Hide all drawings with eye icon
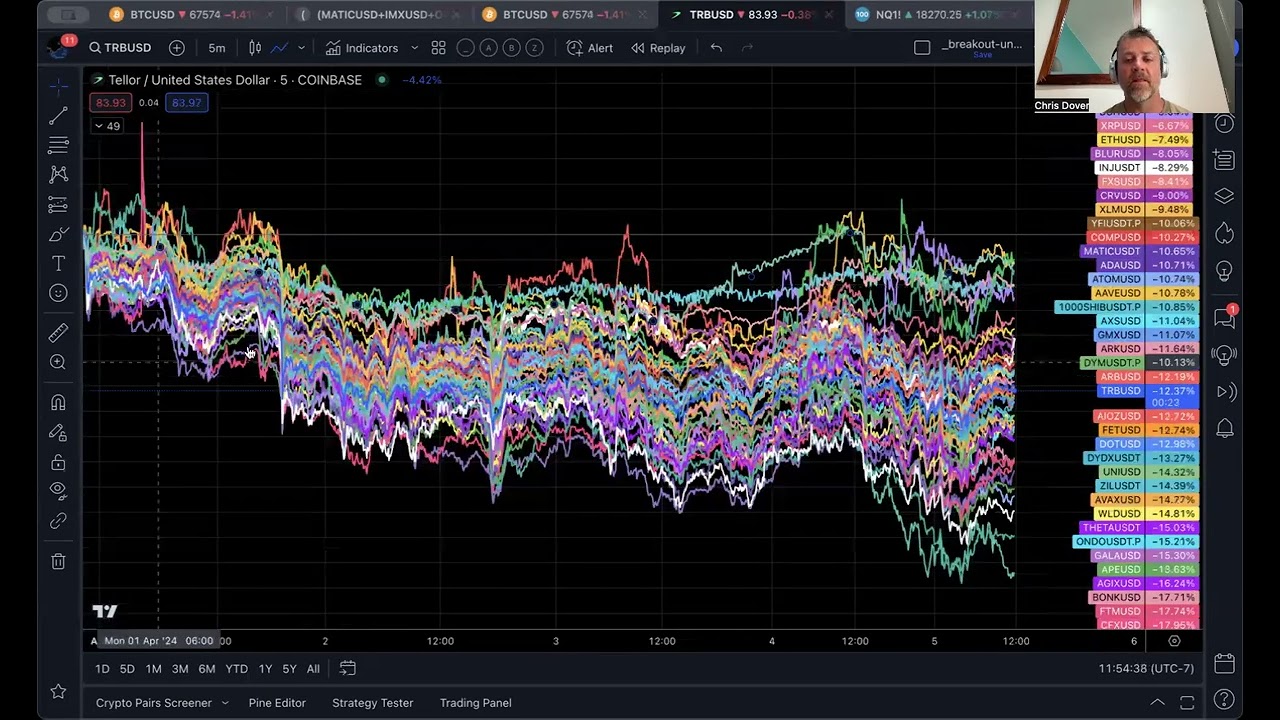1280x720 pixels. tap(58, 491)
